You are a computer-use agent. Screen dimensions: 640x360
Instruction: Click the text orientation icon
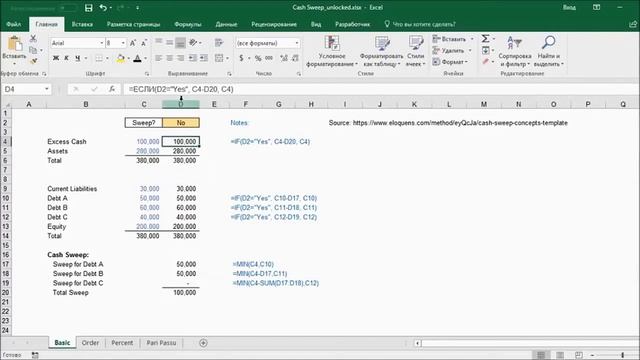(193, 42)
